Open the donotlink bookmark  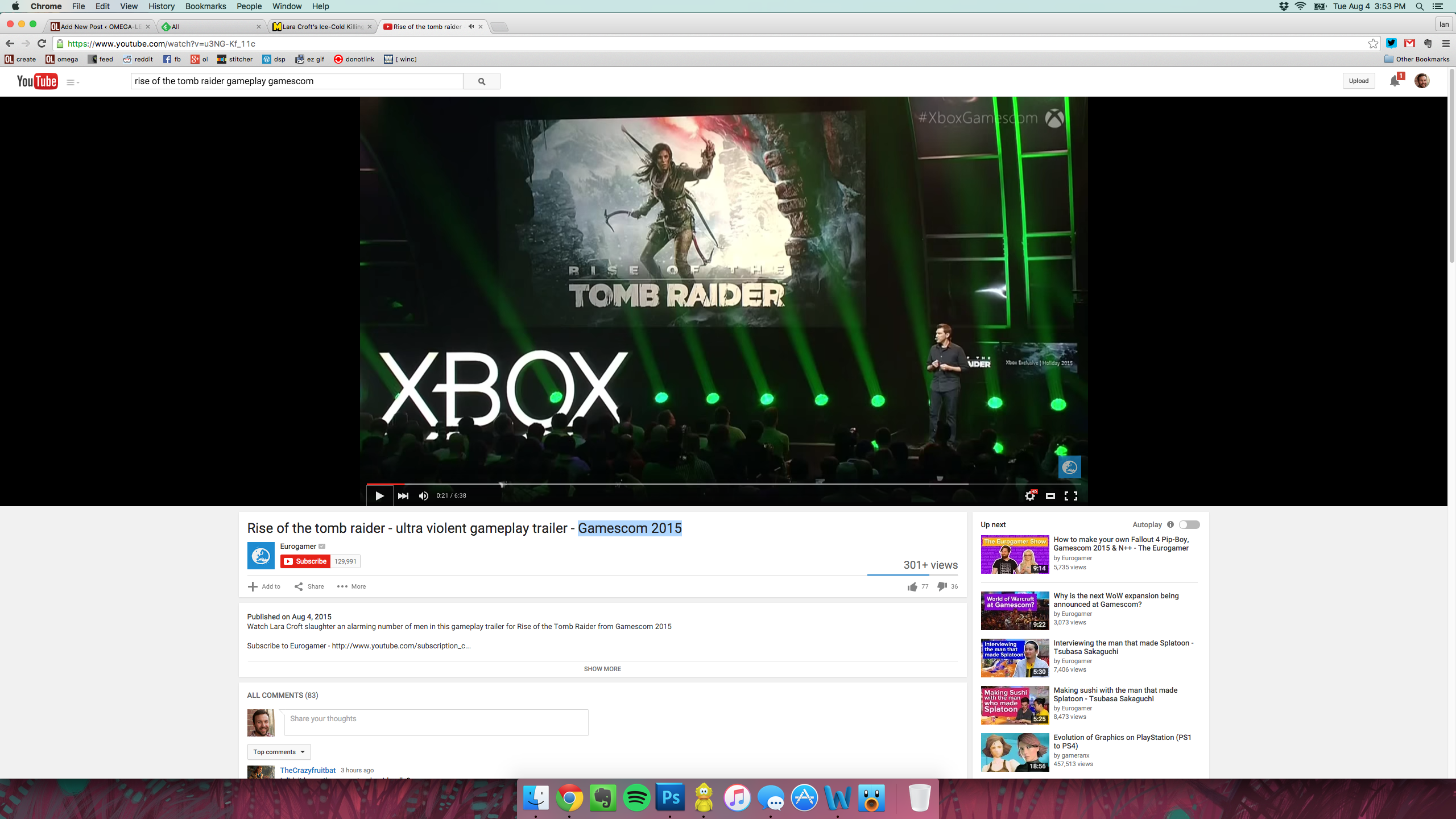(354, 59)
